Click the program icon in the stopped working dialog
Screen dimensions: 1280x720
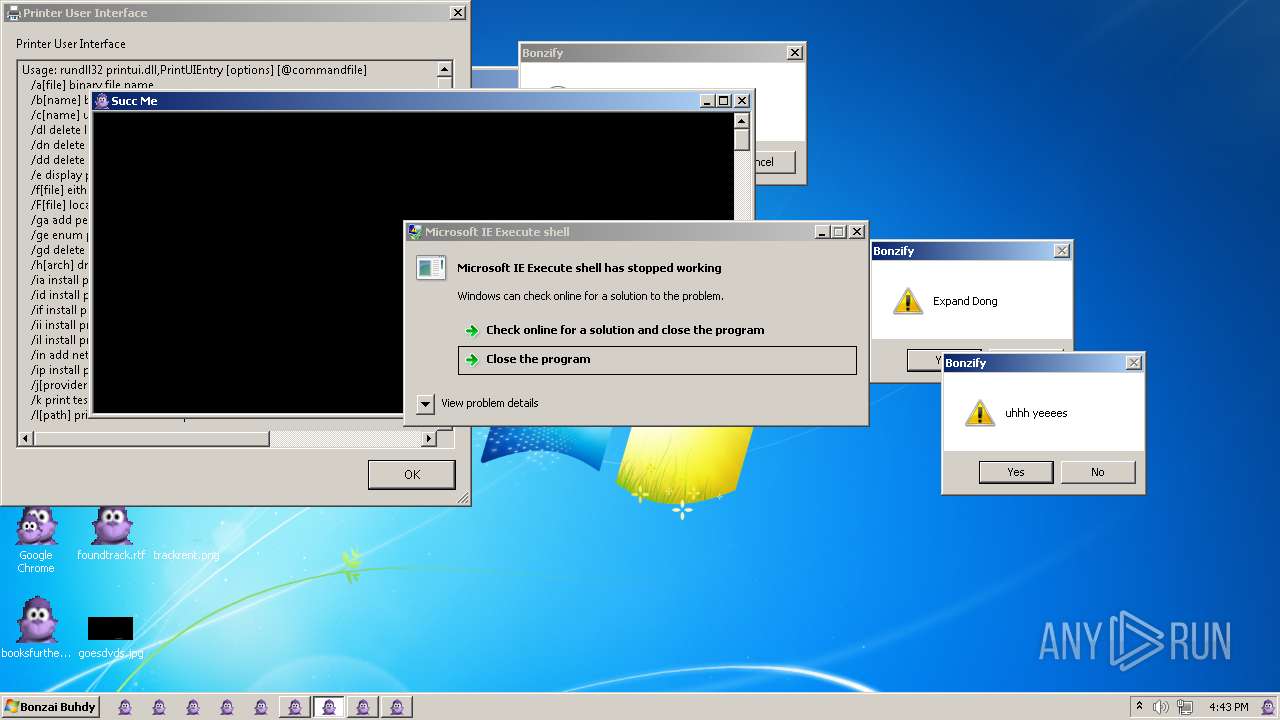431,268
